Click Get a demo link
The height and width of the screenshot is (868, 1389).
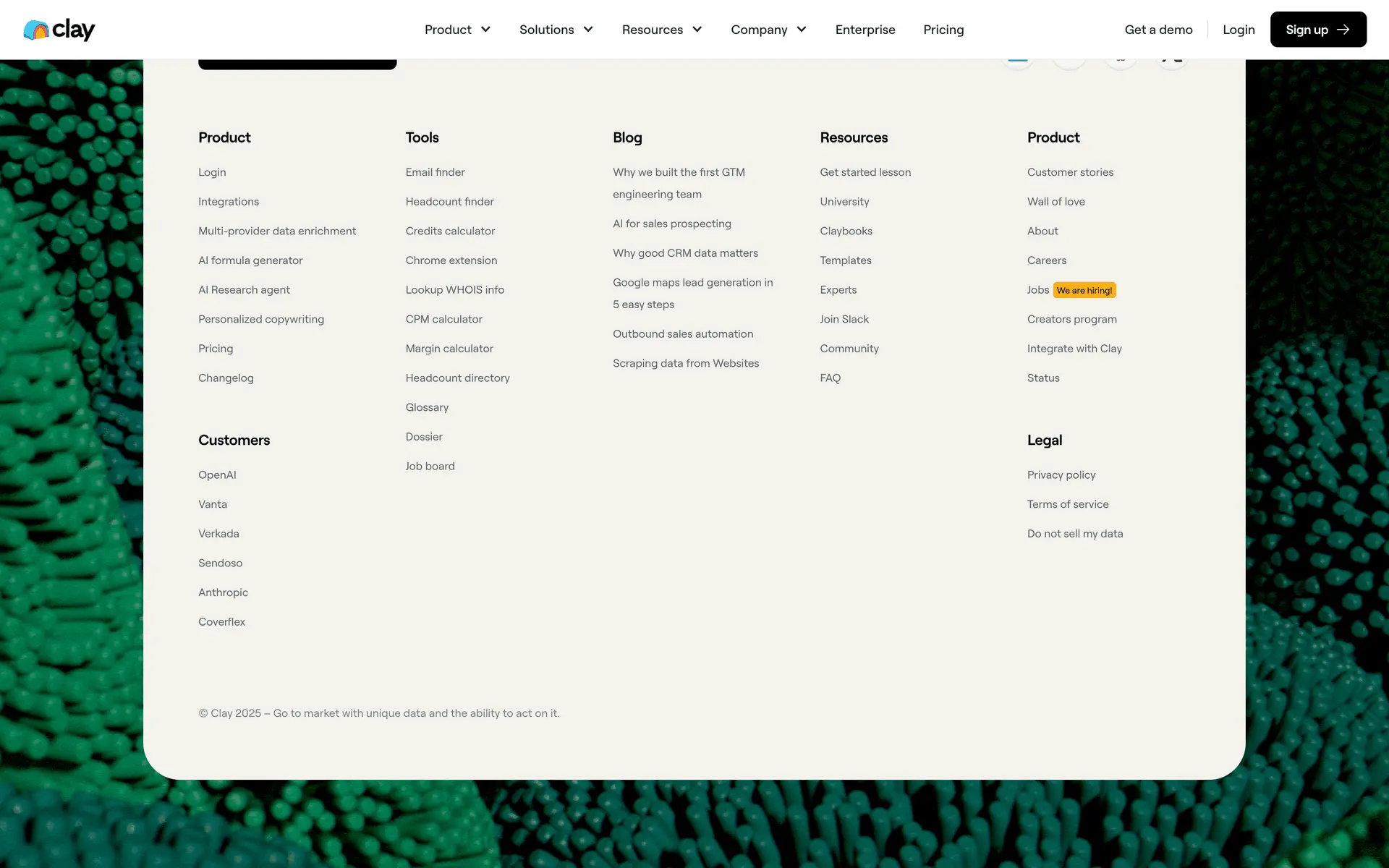click(x=1157, y=30)
